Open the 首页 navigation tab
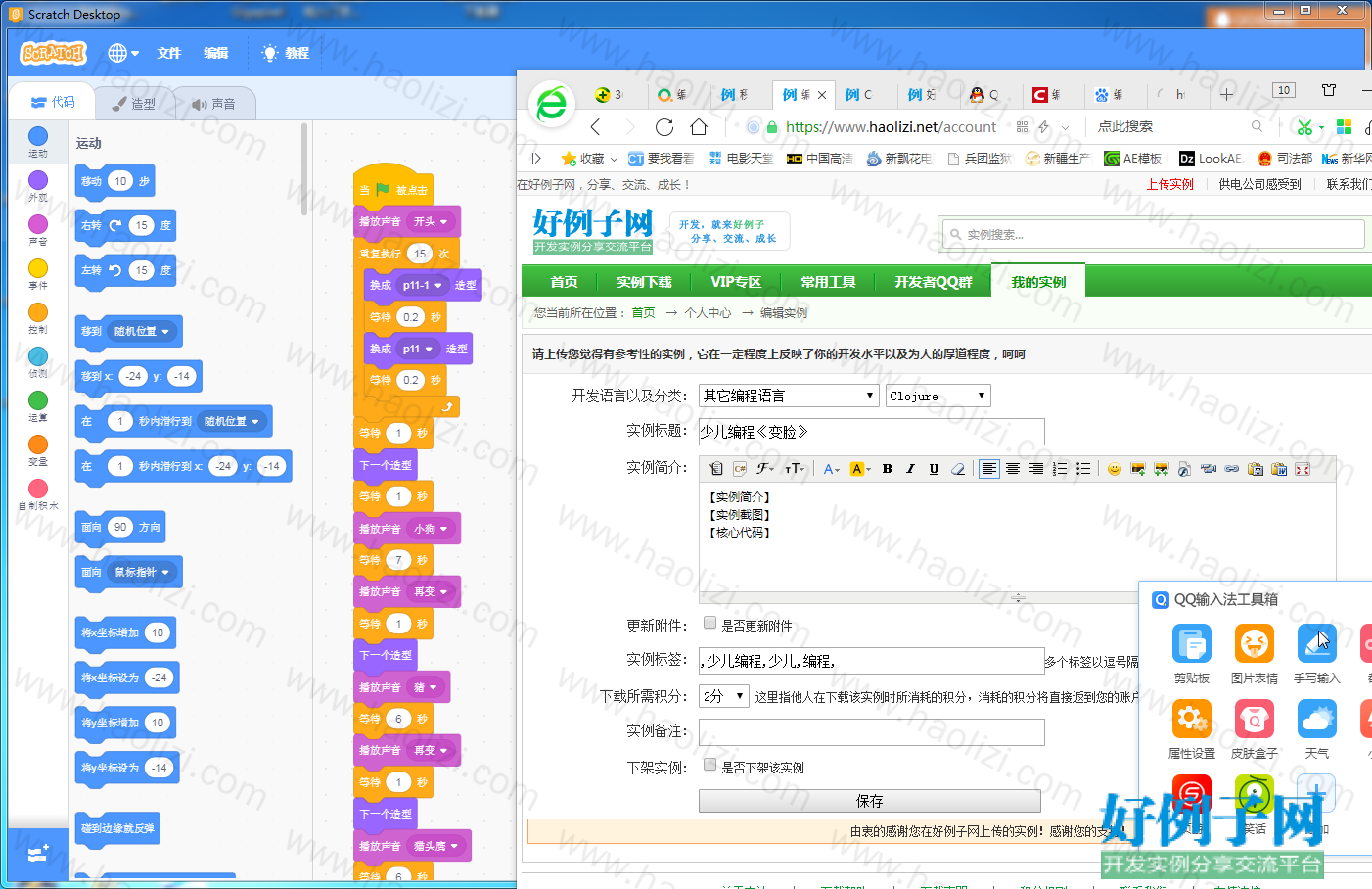The height and width of the screenshot is (889, 1372). pos(564,281)
